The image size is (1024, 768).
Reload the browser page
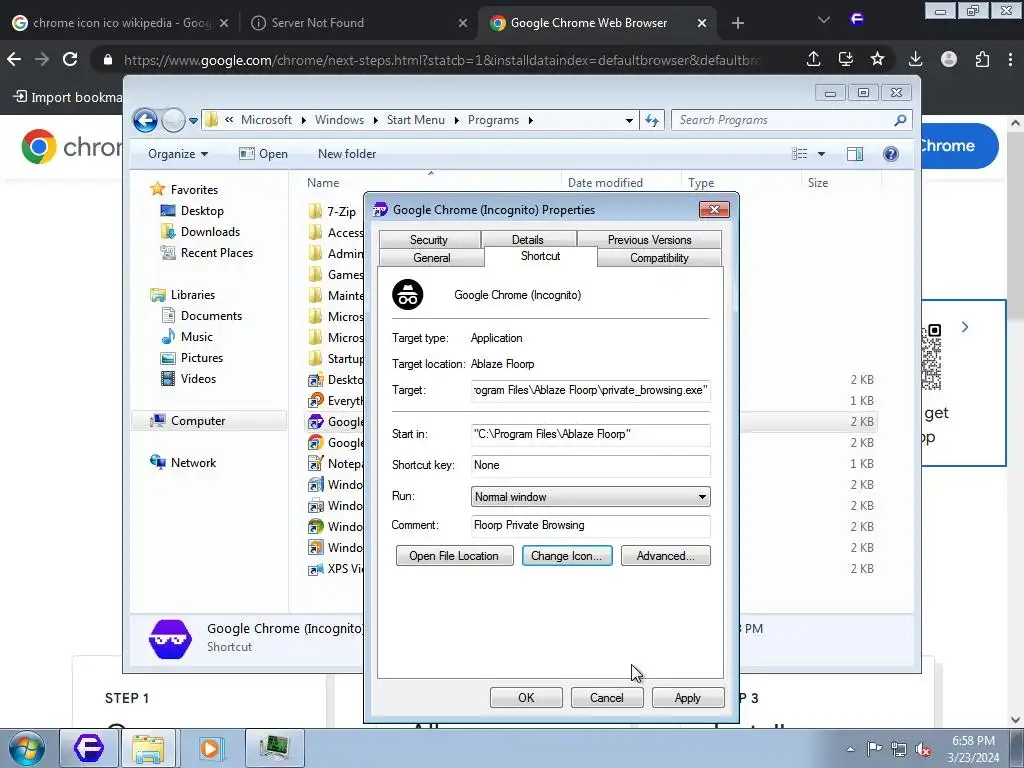[x=70, y=59]
